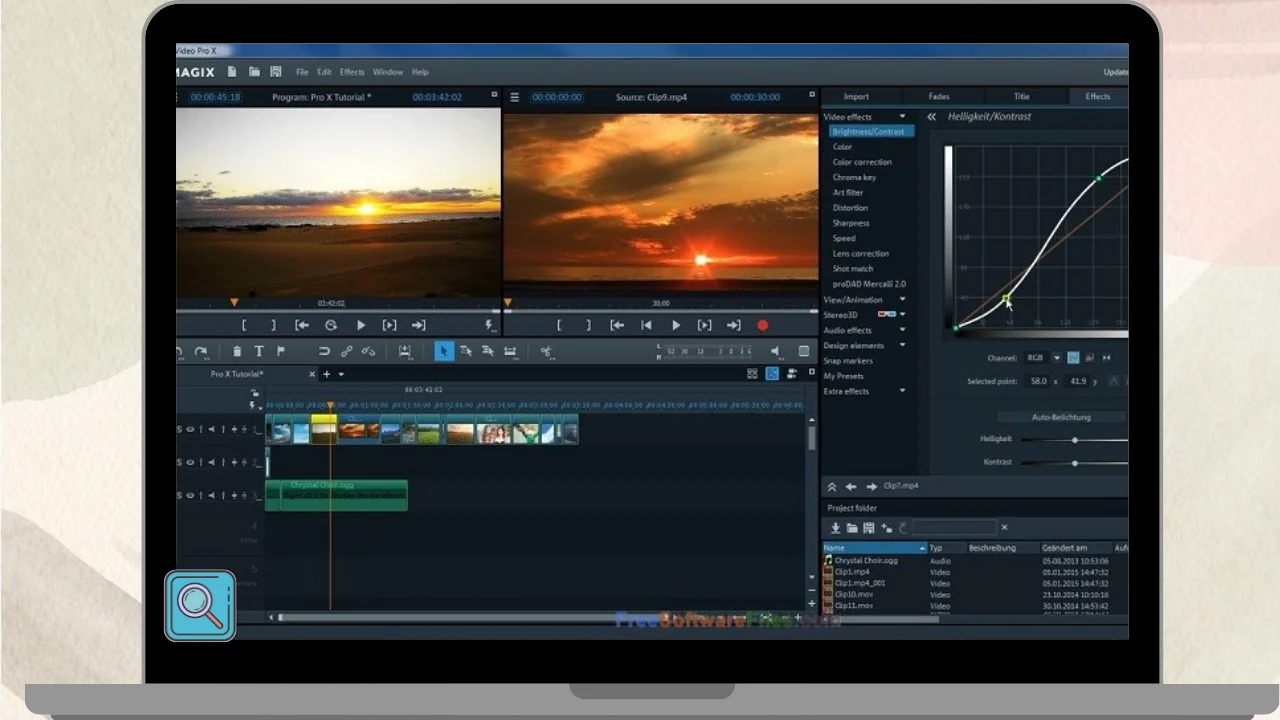
Task: Play the program monitor preview
Action: (x=361, y=325)
